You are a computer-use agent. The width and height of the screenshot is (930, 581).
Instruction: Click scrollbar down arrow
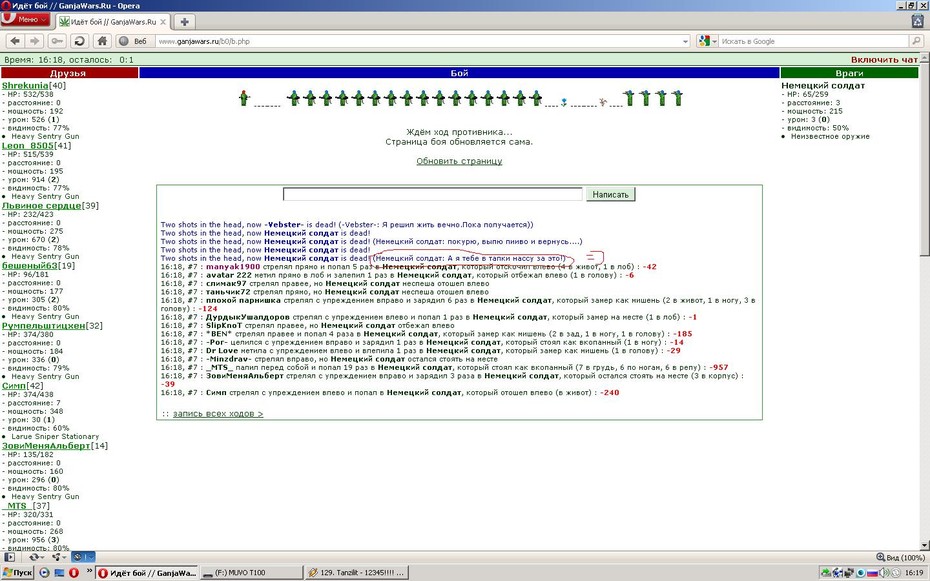[x=924, y=545]
